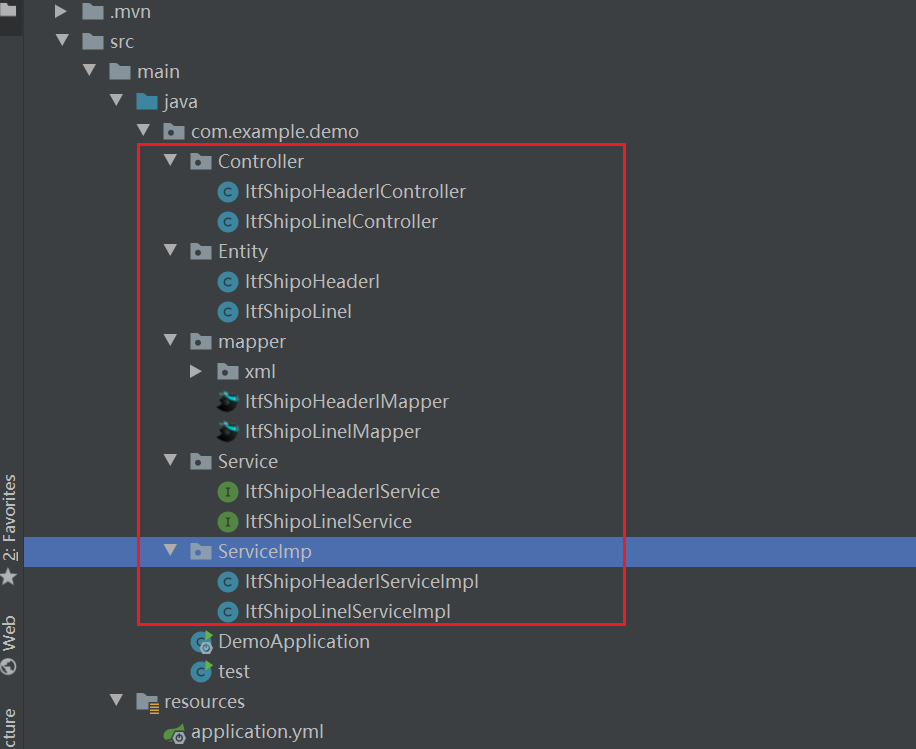The image size is (916, 749).
Task: Collapse the java folder arrow
Action: tap(116, 100)
